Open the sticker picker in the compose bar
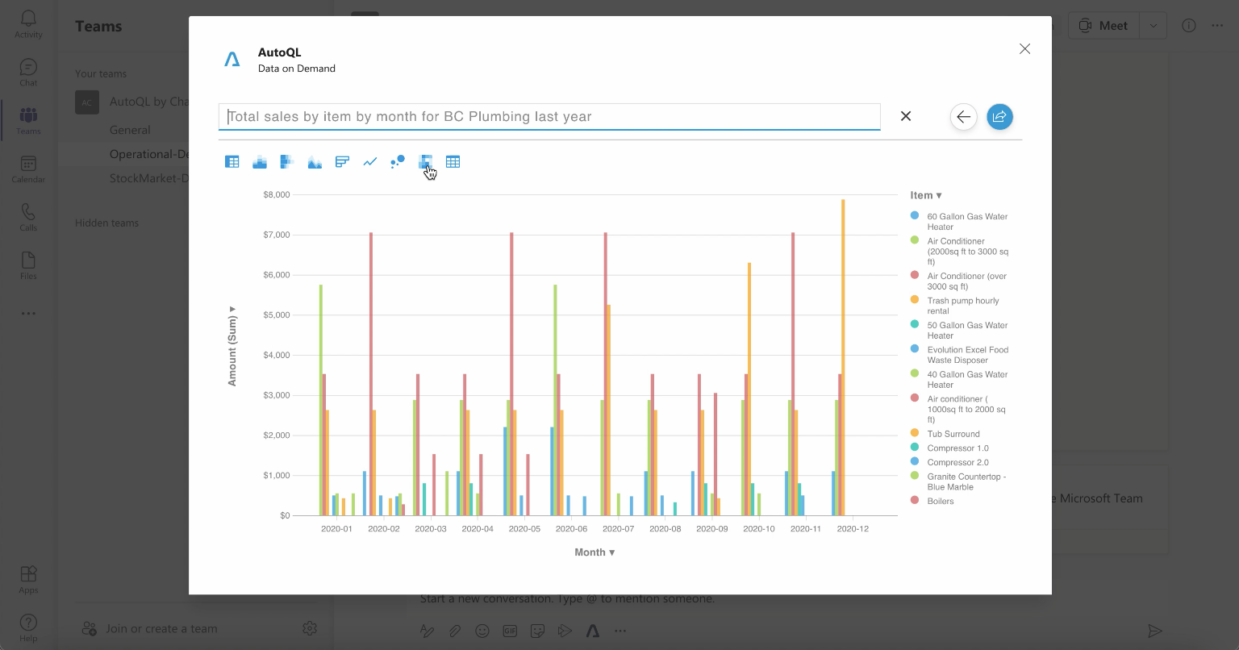Screen dimensions: 1239x650 (538, 631)
